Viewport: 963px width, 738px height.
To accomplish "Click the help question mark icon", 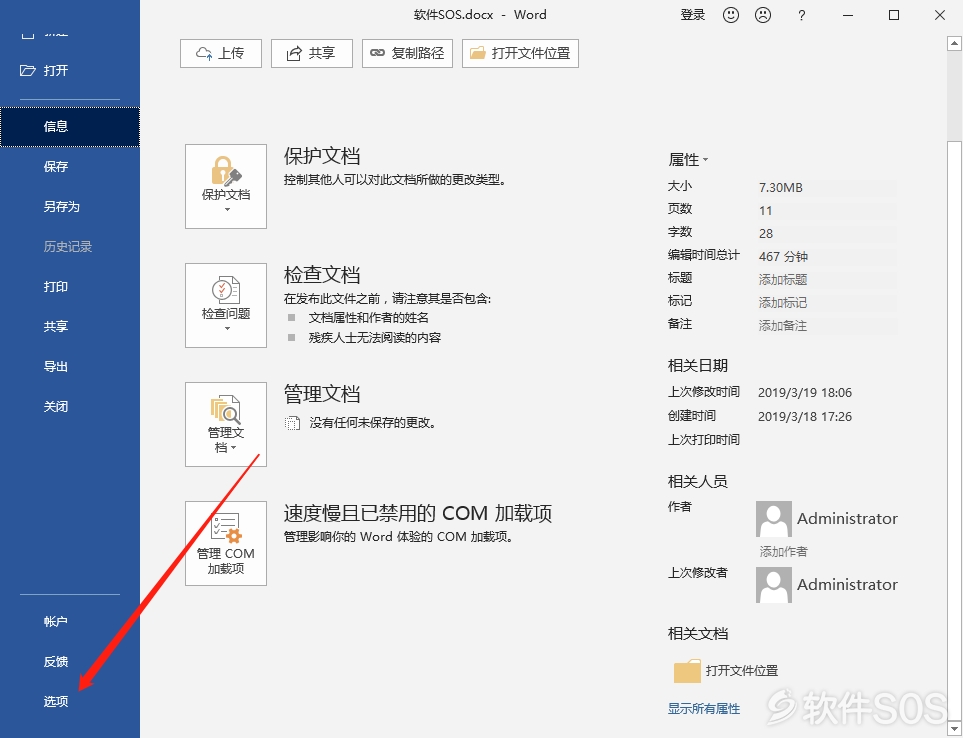I will tap(801, 15).
